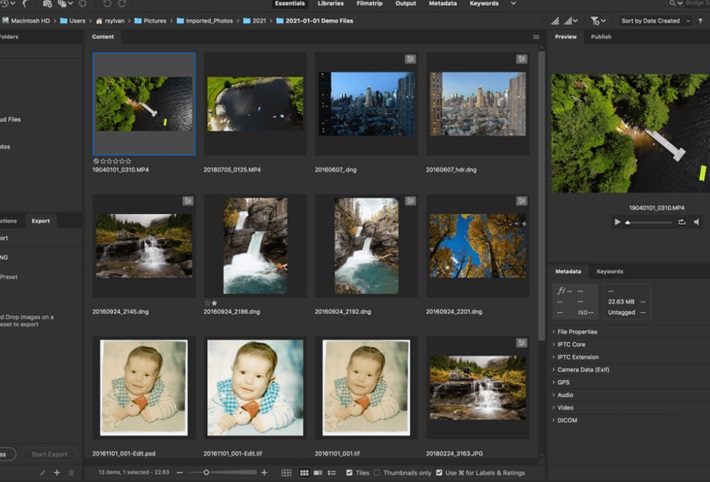The image size is (710, 482).
Task: Select the Metadata panel tab
Action: [568, 271]
